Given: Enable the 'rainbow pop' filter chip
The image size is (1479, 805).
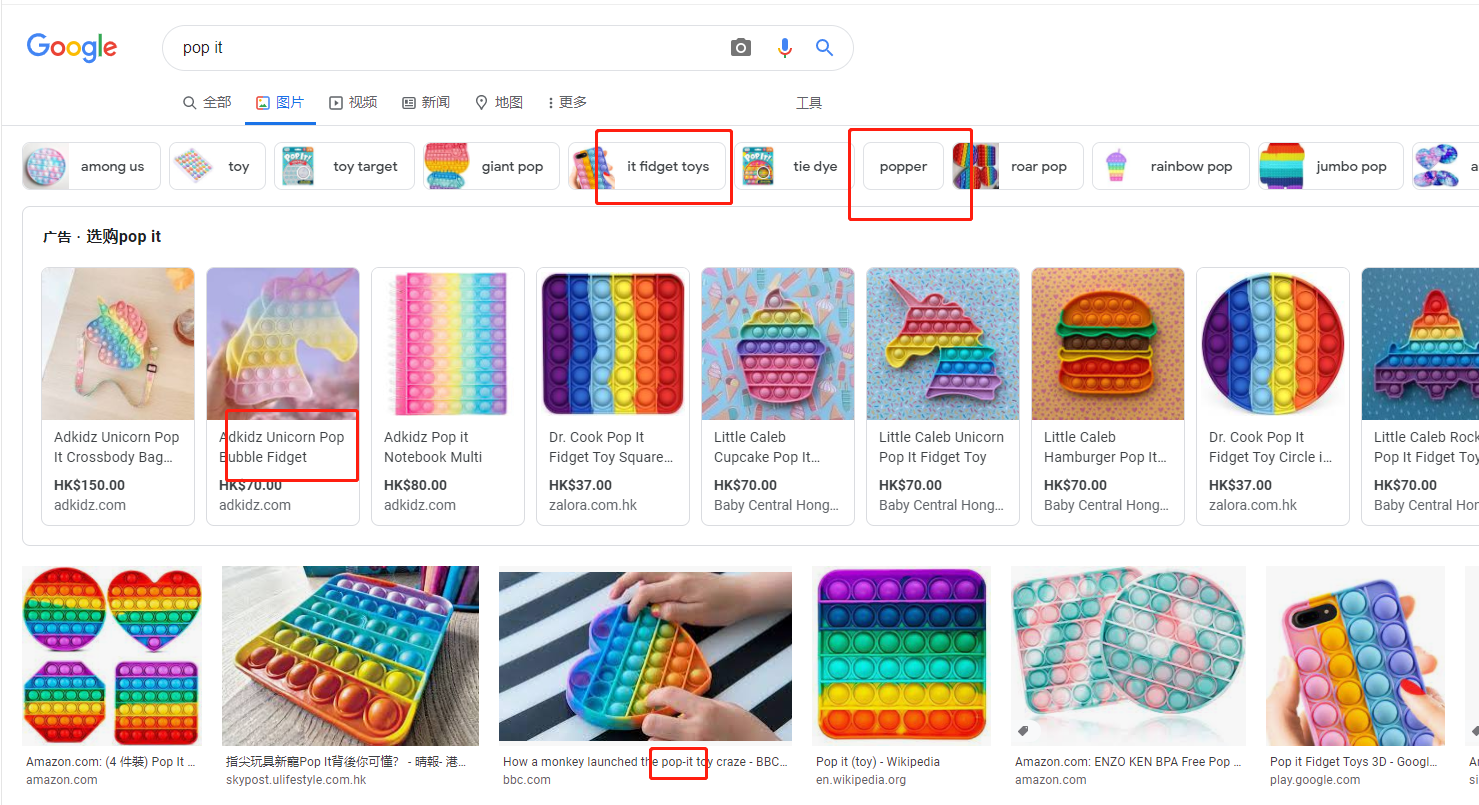Looking at the screenshot, I should coord(1191,166).
